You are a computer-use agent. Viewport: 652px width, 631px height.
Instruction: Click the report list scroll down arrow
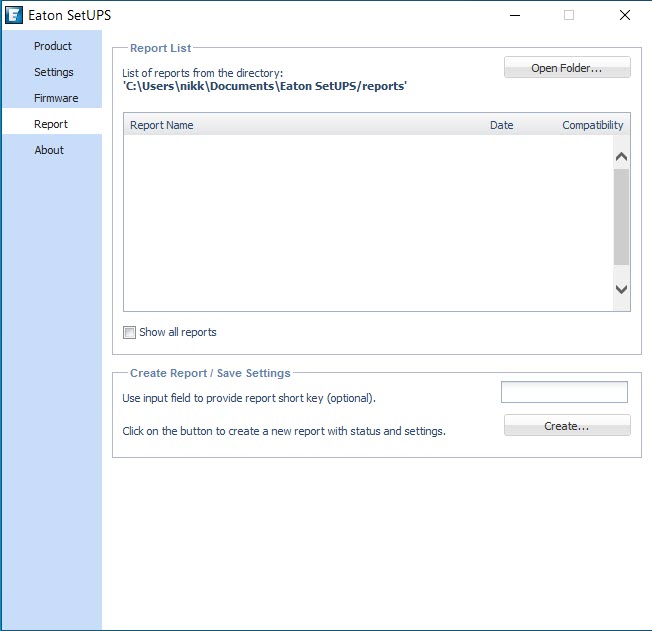point(621,289)
